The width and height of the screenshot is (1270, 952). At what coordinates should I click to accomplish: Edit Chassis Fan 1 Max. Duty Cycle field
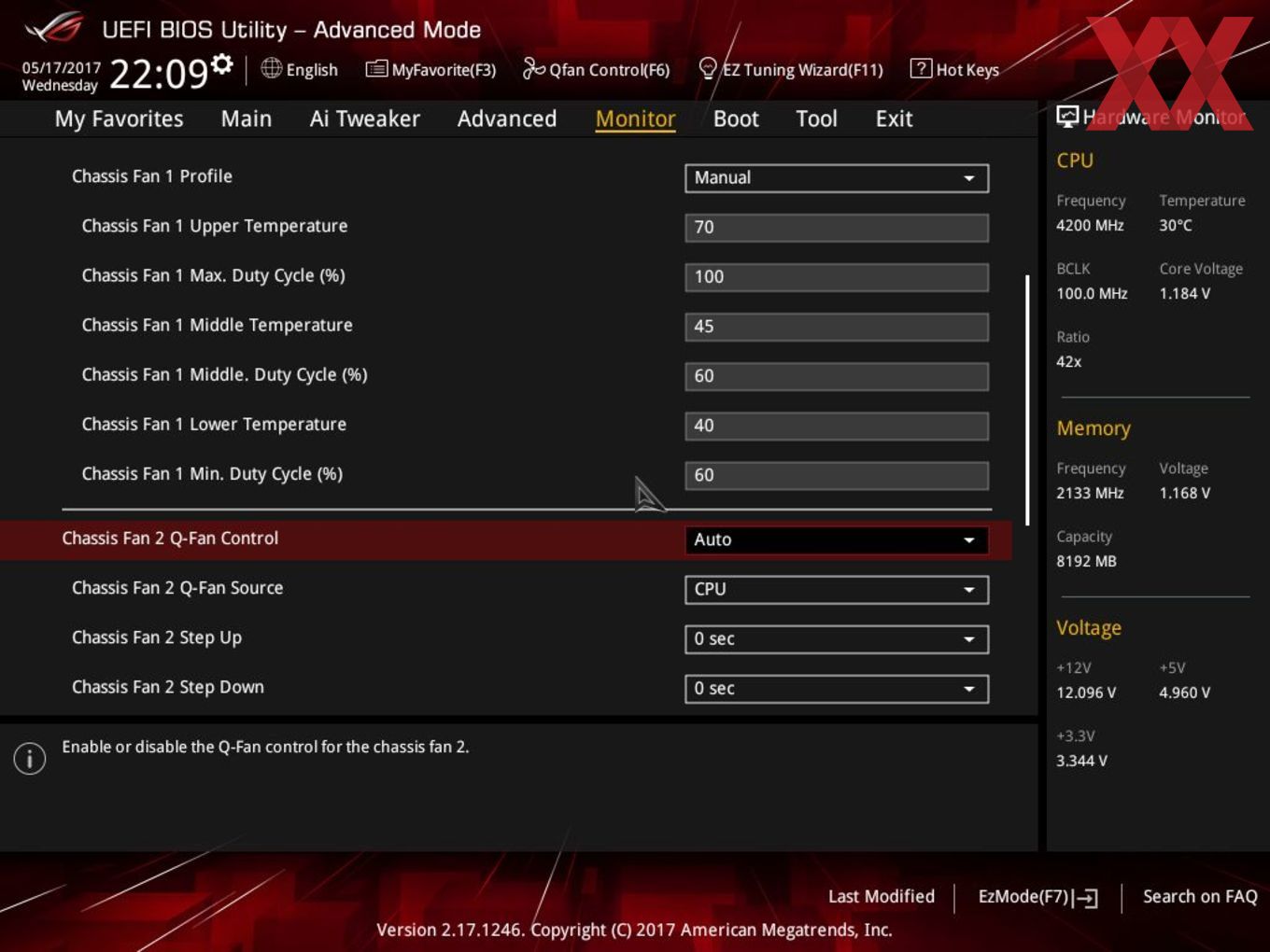tap(837, 276)
